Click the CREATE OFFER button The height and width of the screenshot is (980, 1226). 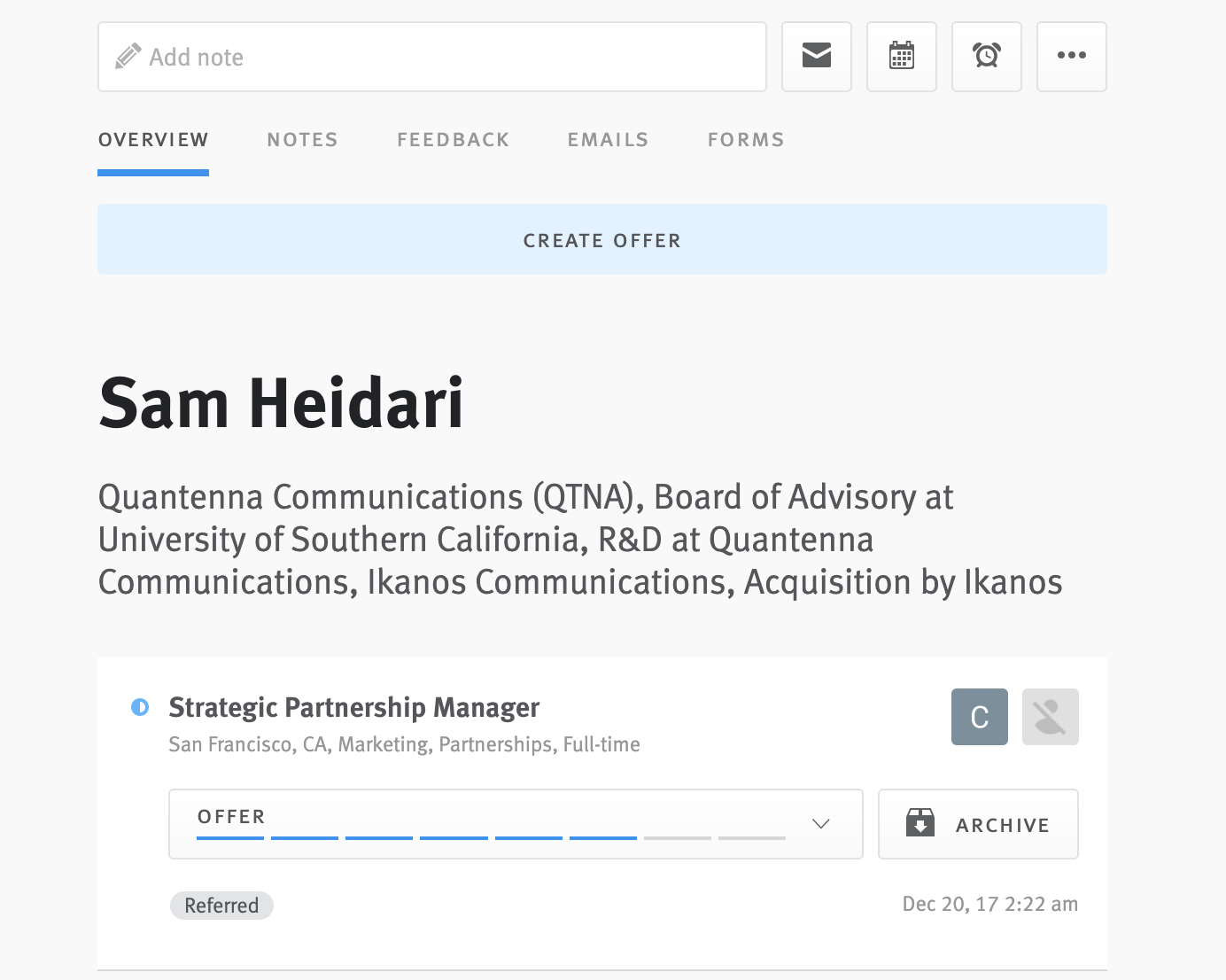coord(601,239)
